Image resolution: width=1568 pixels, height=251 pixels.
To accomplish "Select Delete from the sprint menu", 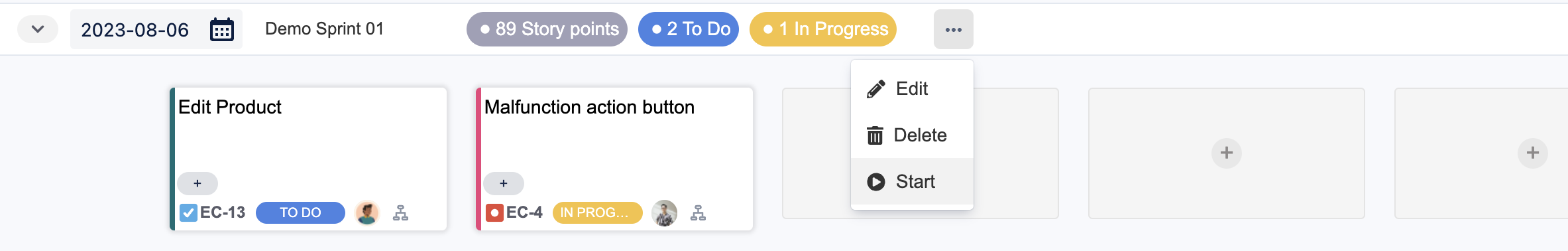I will click(x=912, y=135).
